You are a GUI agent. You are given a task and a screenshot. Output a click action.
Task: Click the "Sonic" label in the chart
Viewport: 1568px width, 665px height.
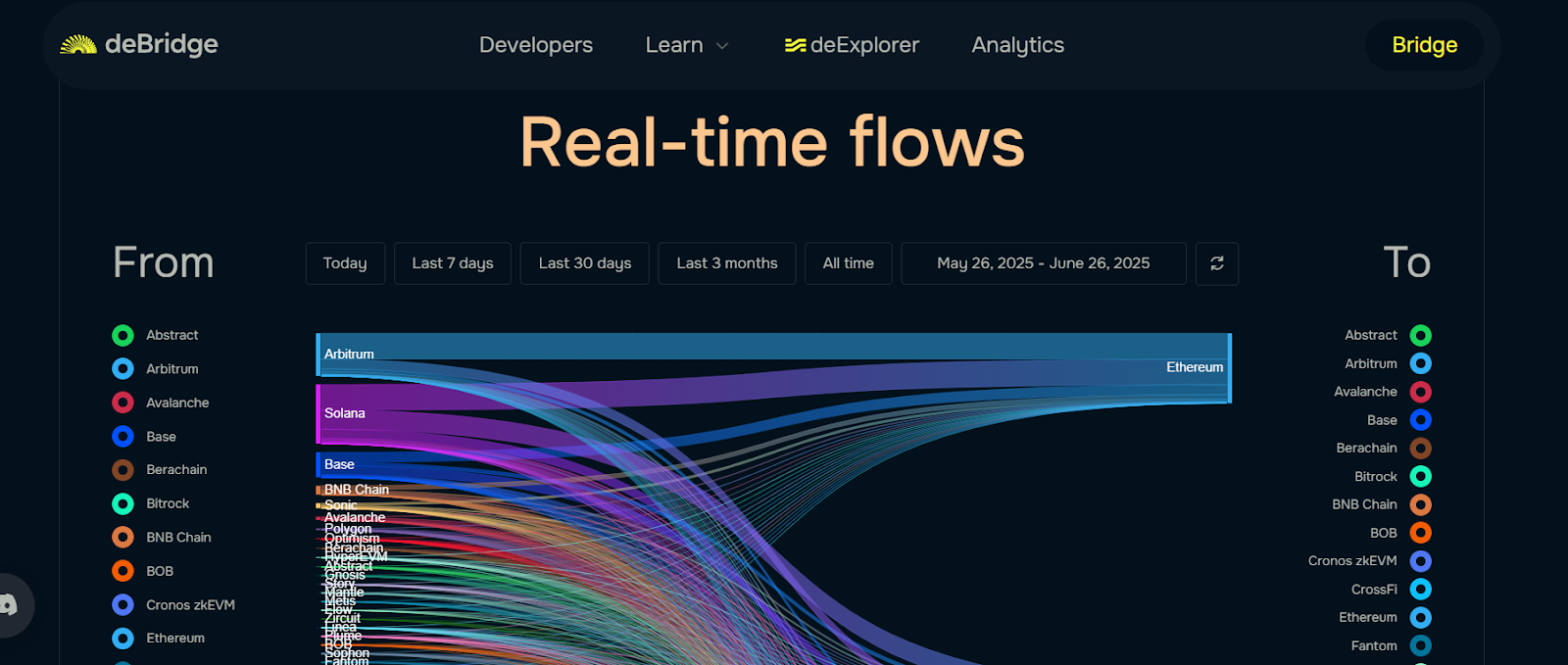[341, 505]
